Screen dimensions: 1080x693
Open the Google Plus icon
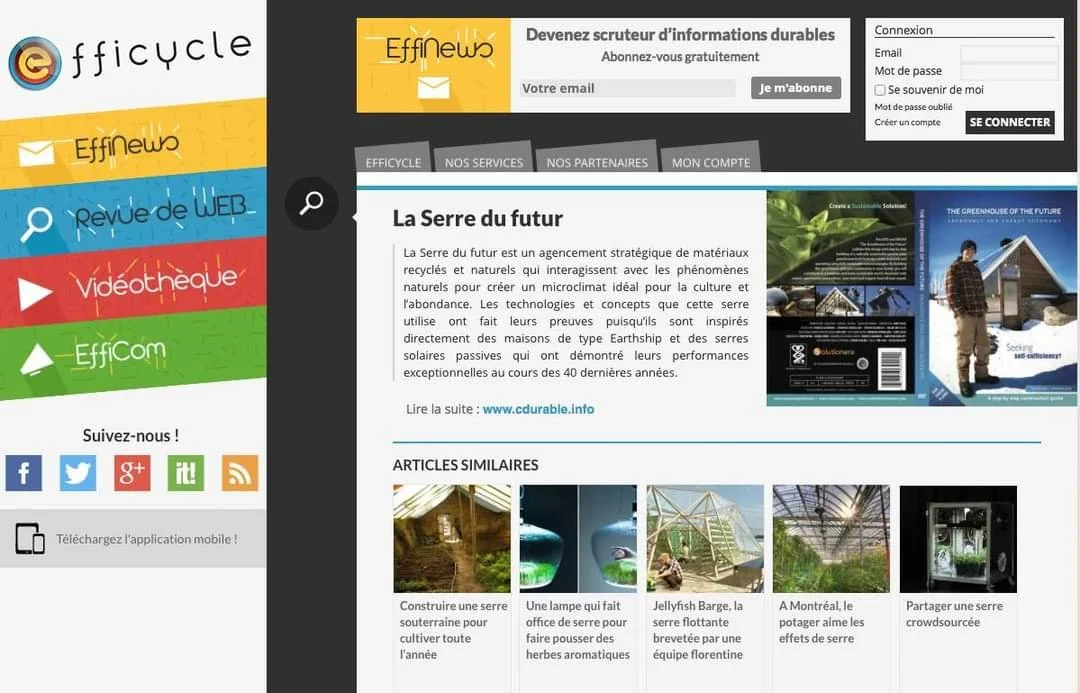click(132, 473)
